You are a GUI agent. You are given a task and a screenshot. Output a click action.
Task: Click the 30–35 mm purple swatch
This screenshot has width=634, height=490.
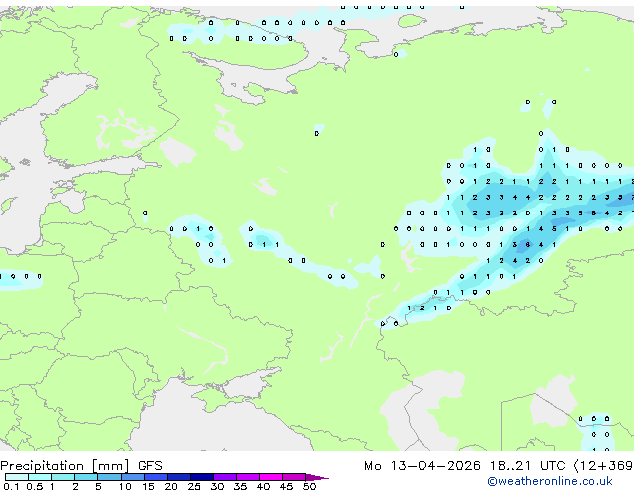224,477
